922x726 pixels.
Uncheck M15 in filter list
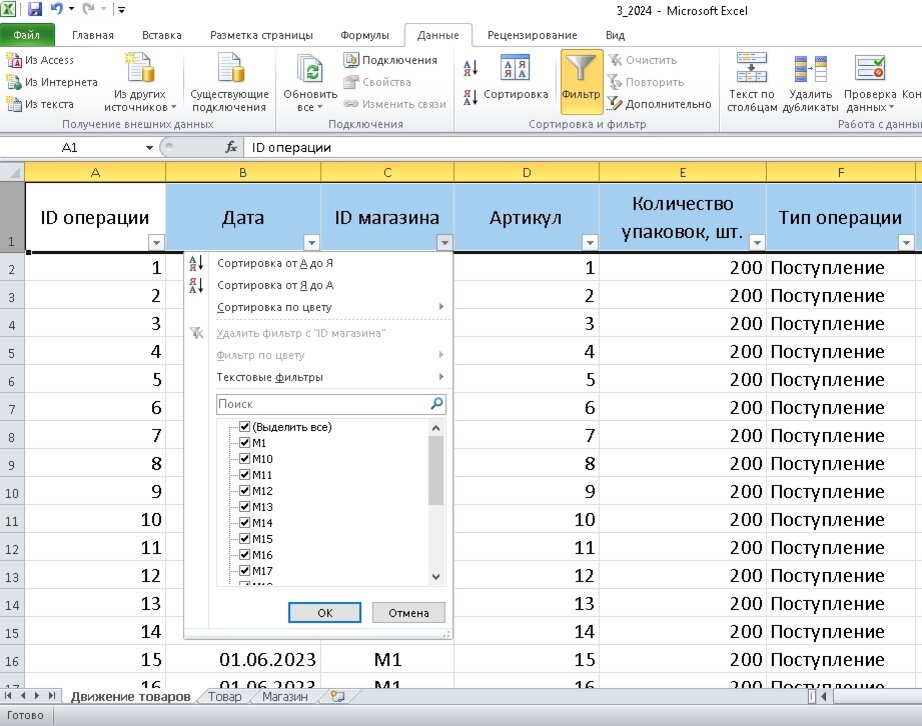(x=245, y=538)
